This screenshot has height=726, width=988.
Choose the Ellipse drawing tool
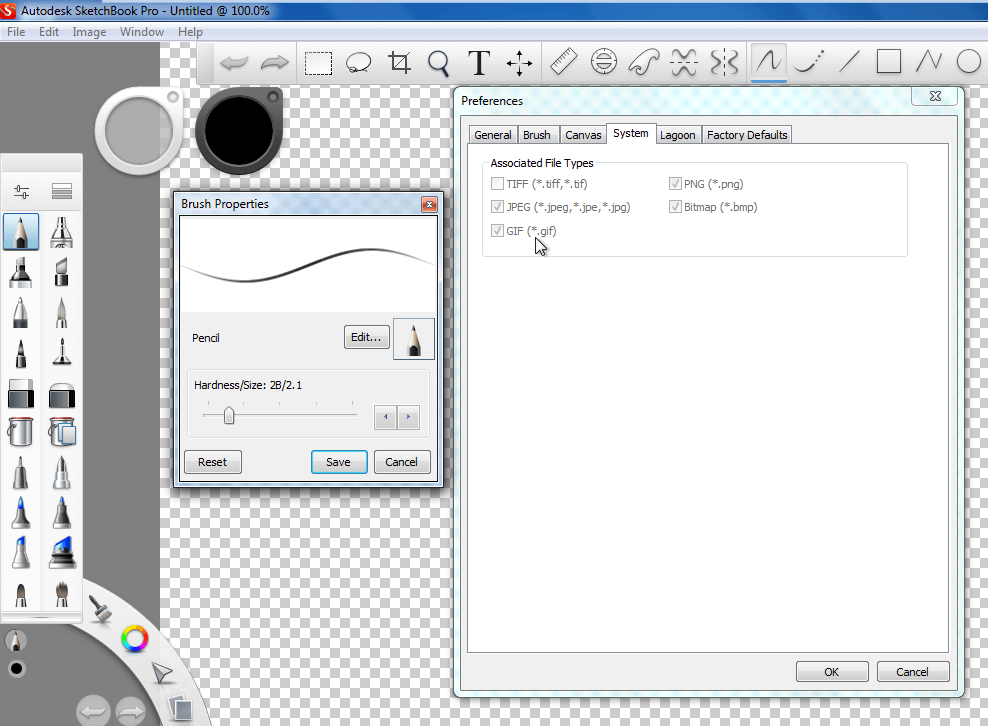pyautogui.click(x=967, y=62)
